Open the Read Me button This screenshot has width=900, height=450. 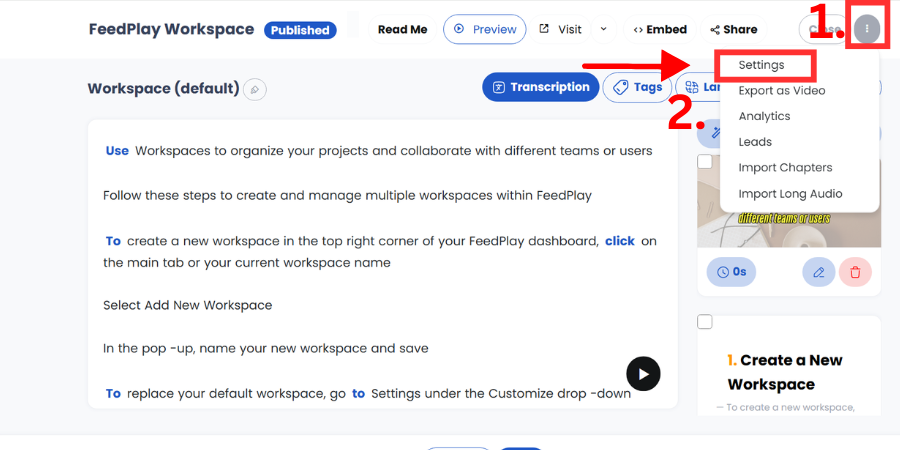402,29
